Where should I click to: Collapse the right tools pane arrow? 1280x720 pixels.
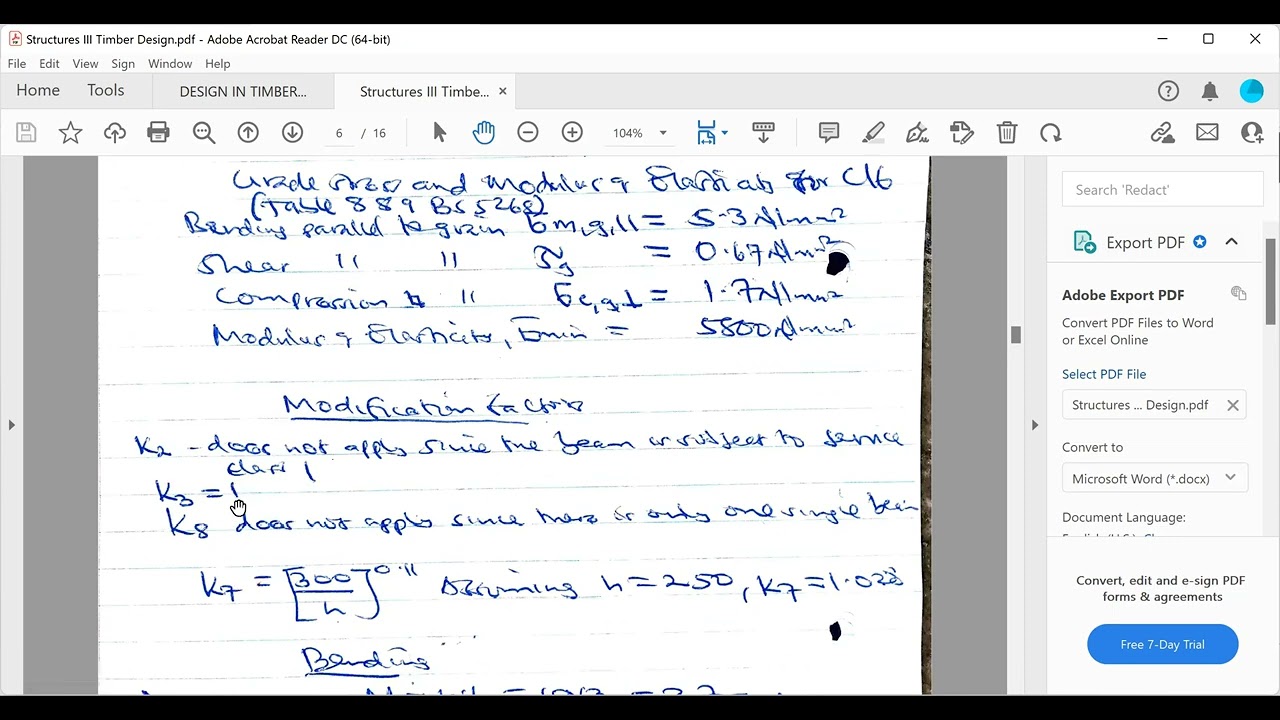(1034, 425)
